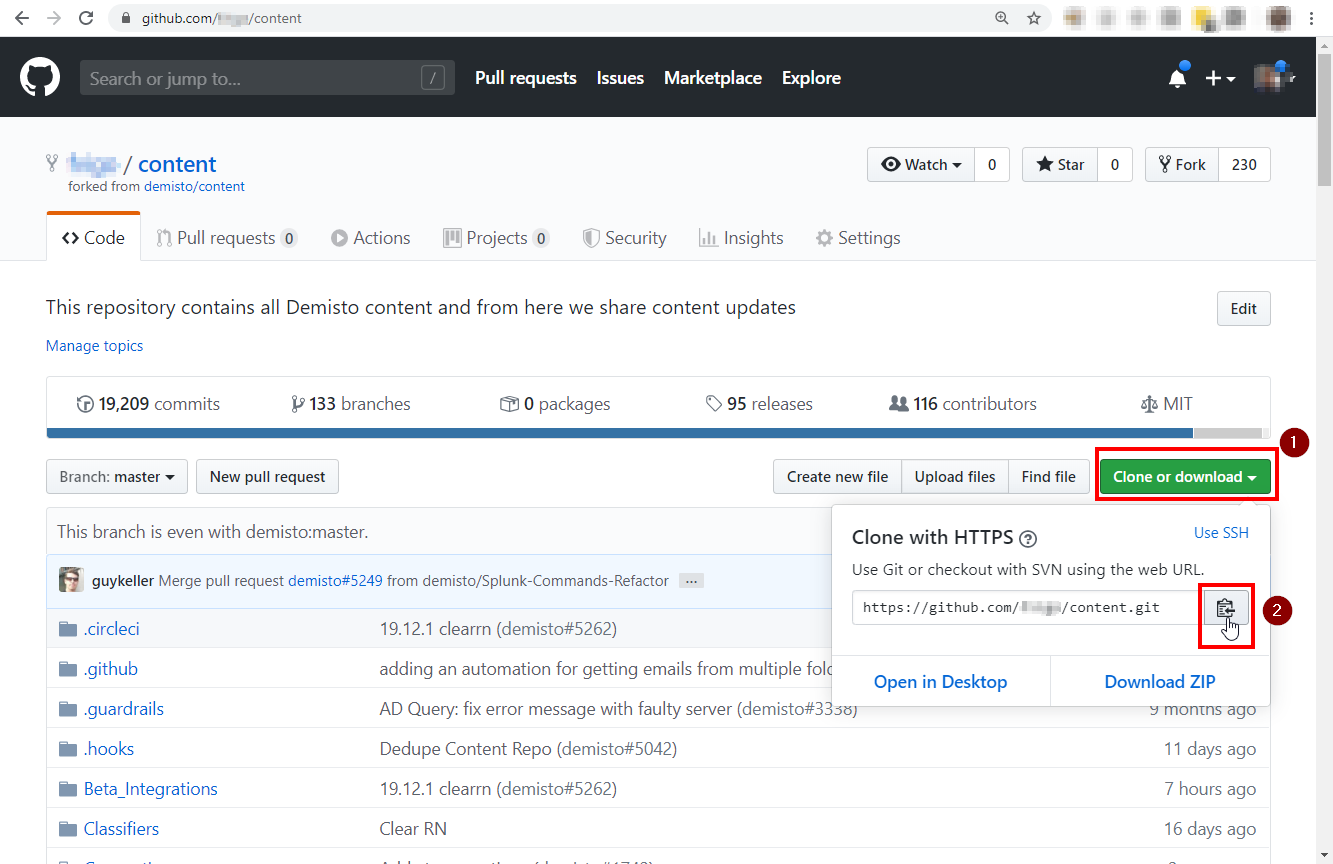The width and height of the screenshot is (1333, 864).
Task: Open Marketplace from the top navigation
Action: (x=712, y=77)
